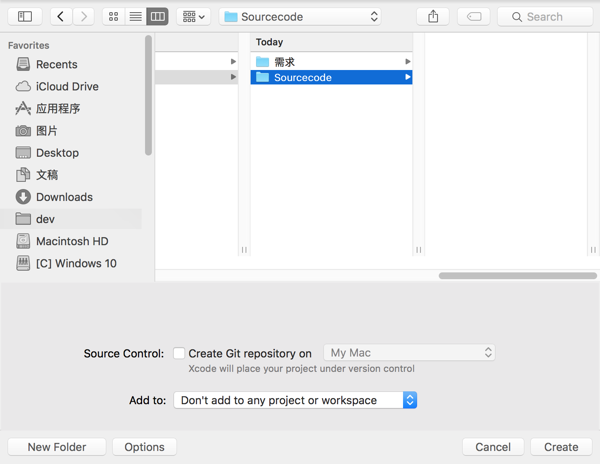The width and height of the screenshot is (600, 464).
Task: Expand the Sourcecode folder arrow
Action: [x=408, y=77]
